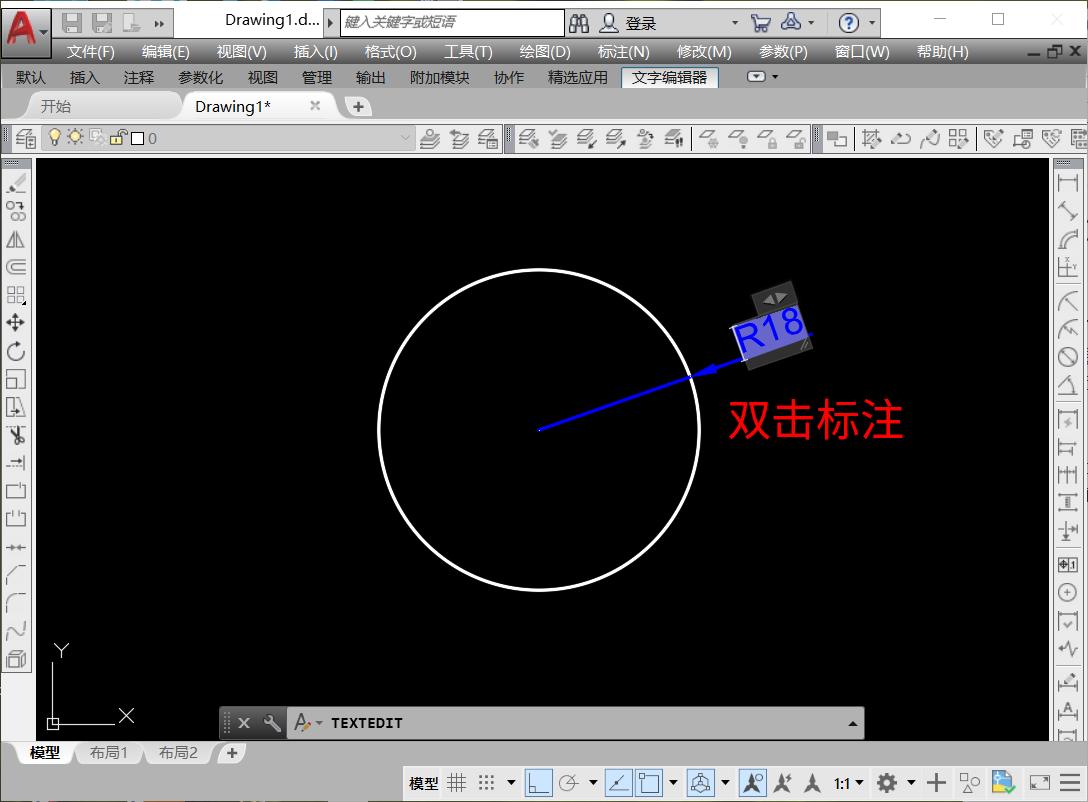The width and height of the screenshot is (1088, 802).
Task: Toggle object snap in status bar
Action: pos(650,783)
